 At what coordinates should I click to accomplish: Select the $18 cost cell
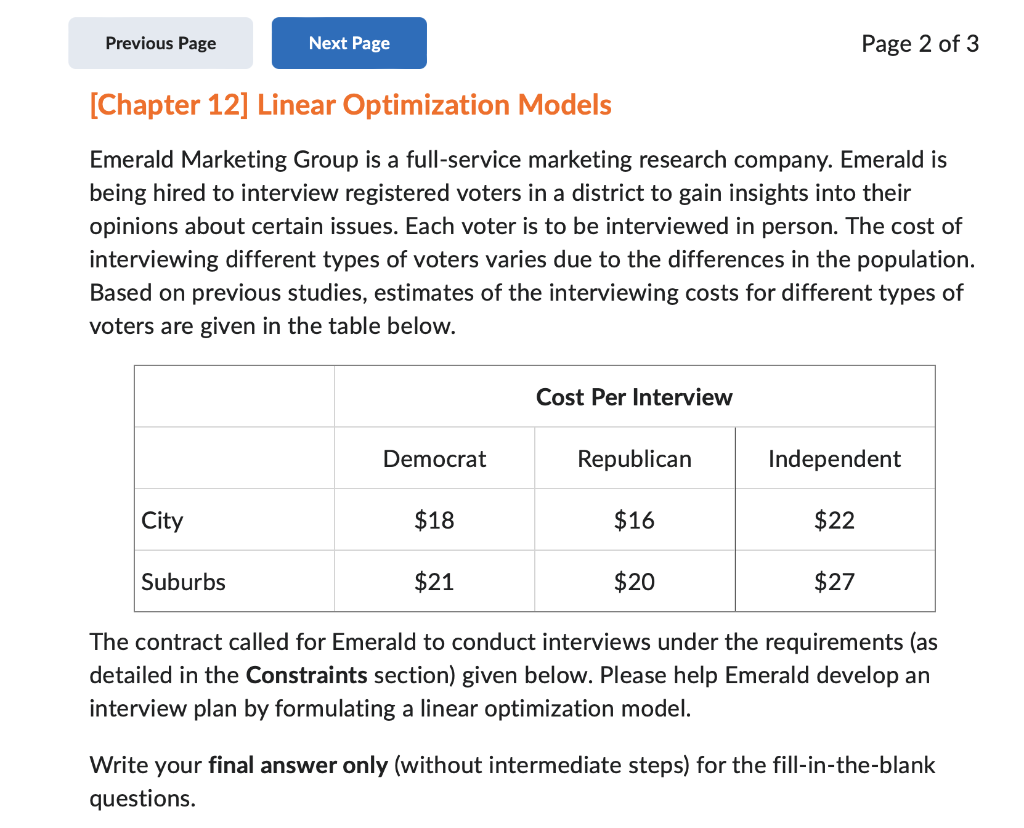434,520
